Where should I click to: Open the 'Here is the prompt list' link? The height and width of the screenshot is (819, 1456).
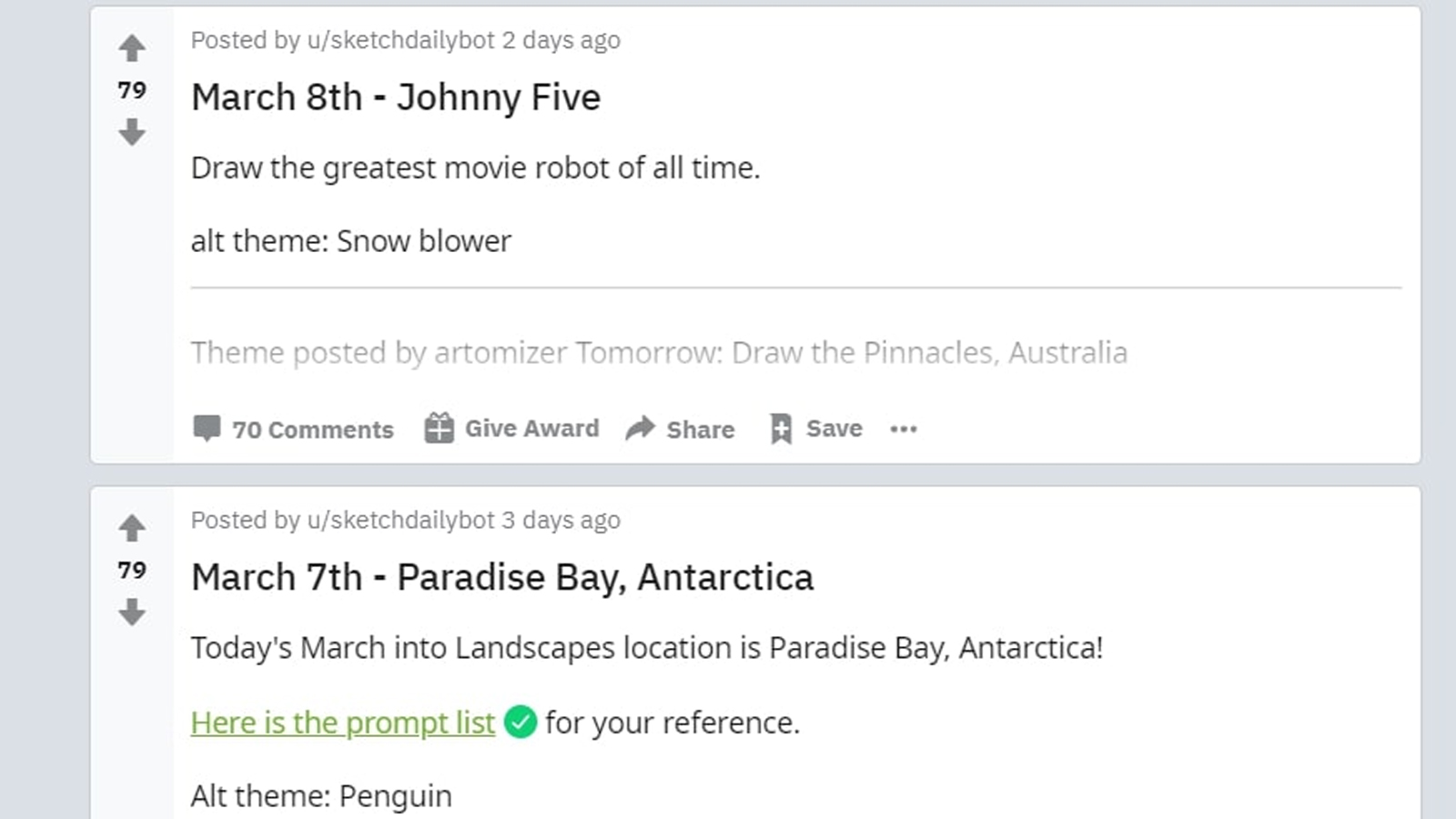point(343,723)
